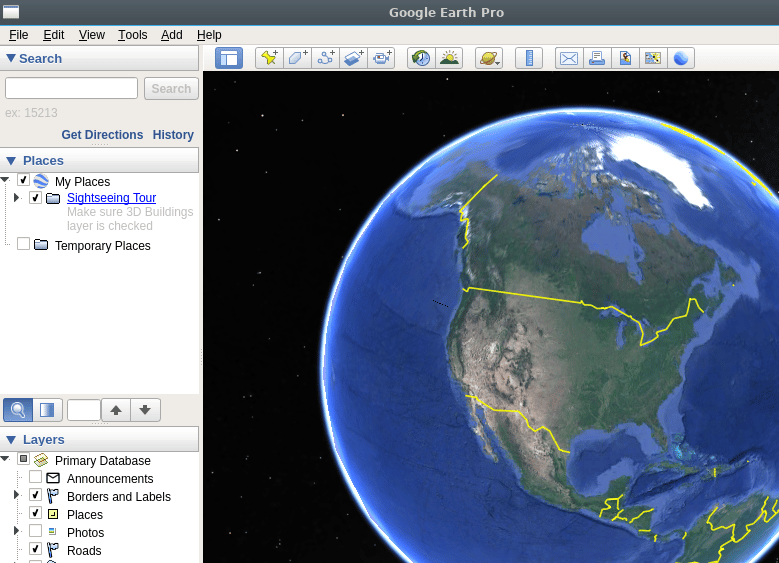Image resolution: width=779 pixels, height=563 pixels.
Task: Click the Temporary Places folder icon
Action: [x=41, y=245]
